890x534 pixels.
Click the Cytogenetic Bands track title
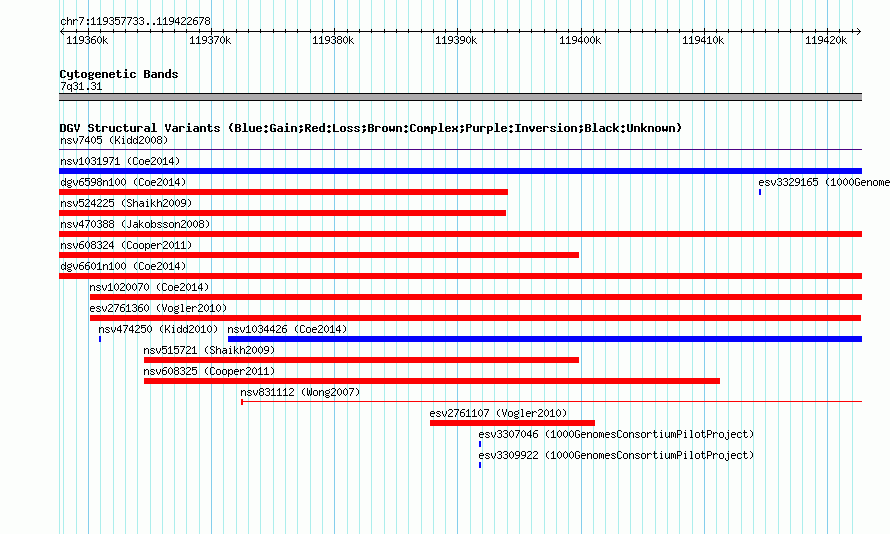point(119,74)
